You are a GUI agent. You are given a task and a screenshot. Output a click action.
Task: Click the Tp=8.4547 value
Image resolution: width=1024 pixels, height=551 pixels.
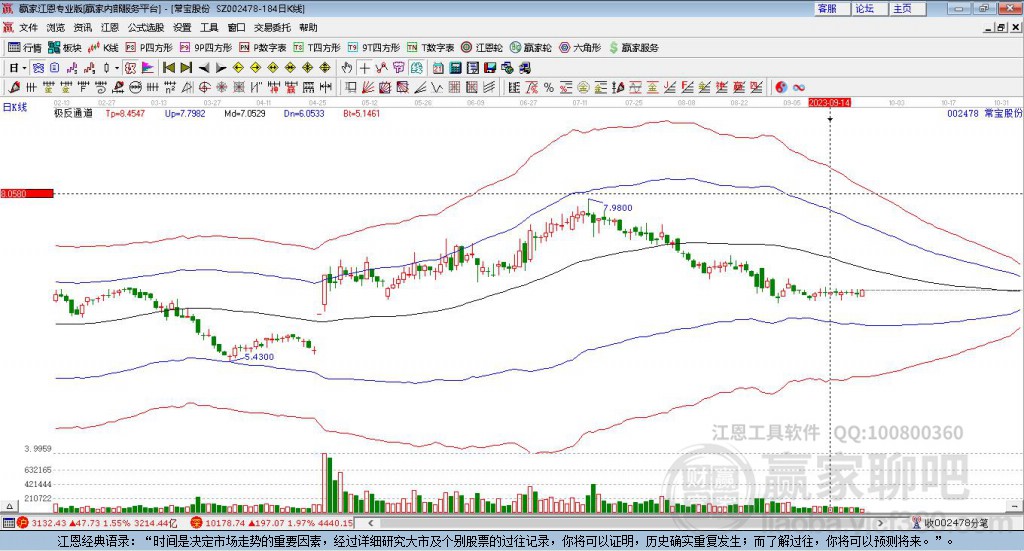pos(125,114)
